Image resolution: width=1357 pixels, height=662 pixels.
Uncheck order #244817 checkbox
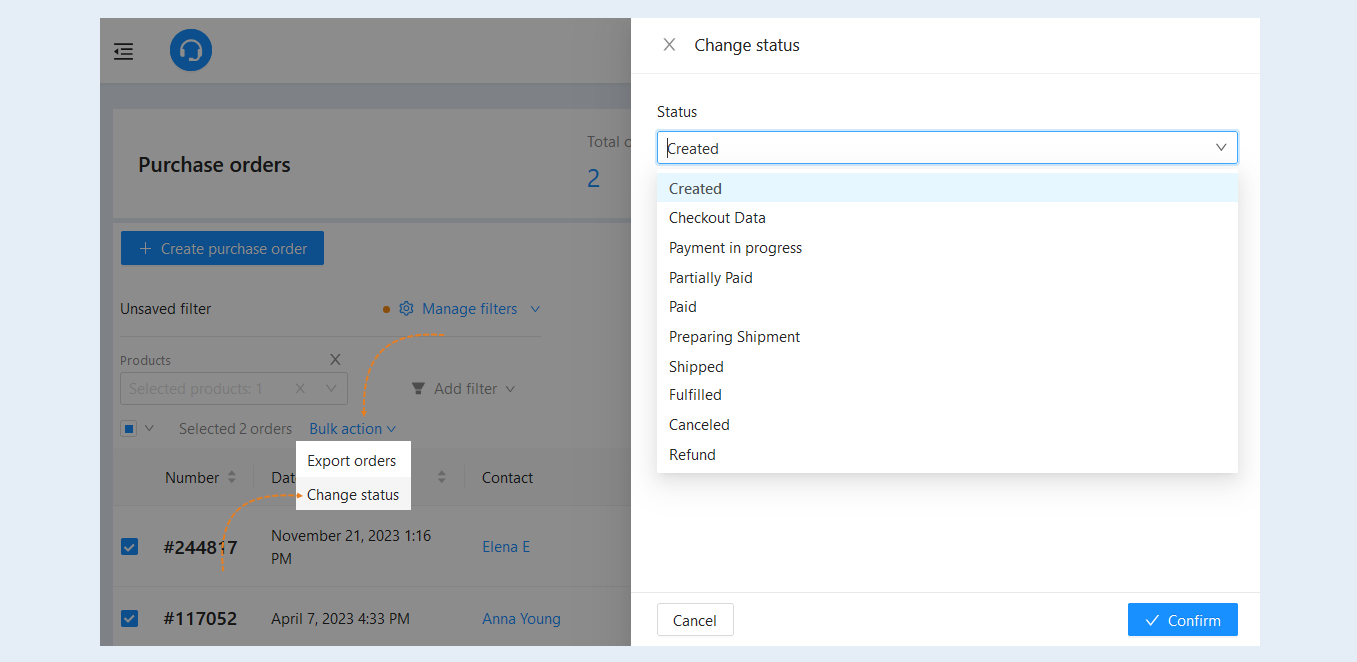[x=129, y=546]
